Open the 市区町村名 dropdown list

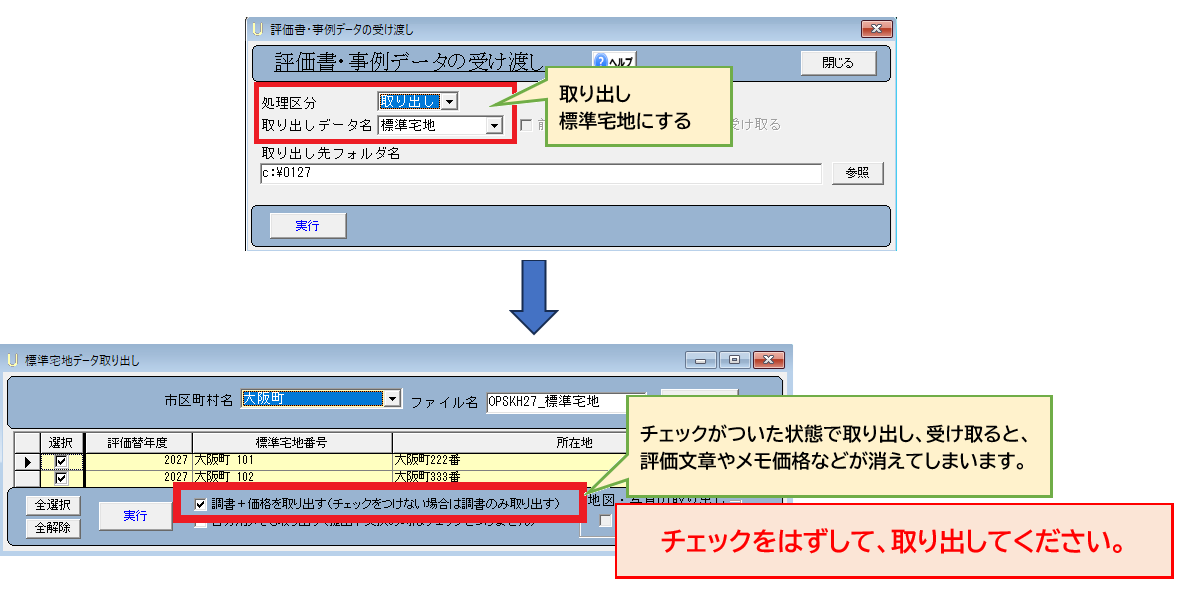392,399
